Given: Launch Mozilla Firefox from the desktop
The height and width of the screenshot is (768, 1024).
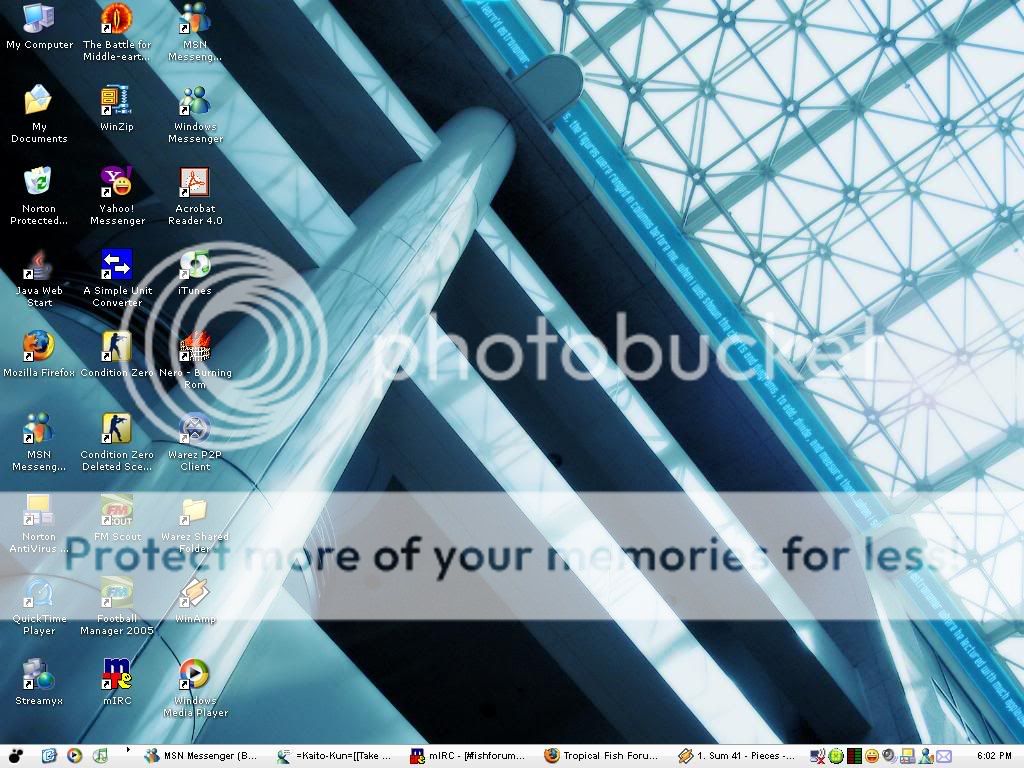Looking at the screenshot, I should pyautogui.click(x=38, y=347).
